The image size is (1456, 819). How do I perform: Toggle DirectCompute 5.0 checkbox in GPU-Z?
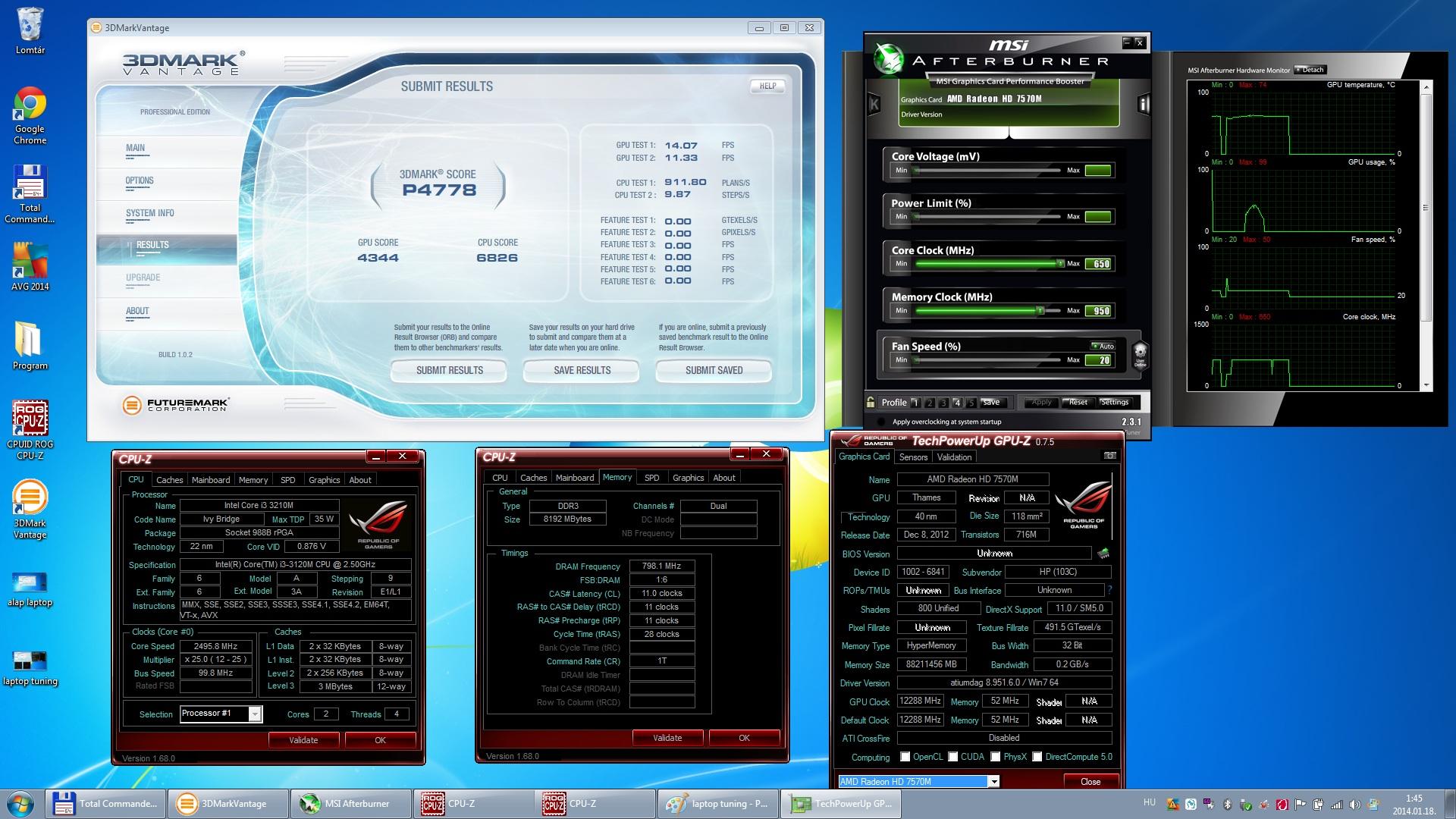[1037, 757]
